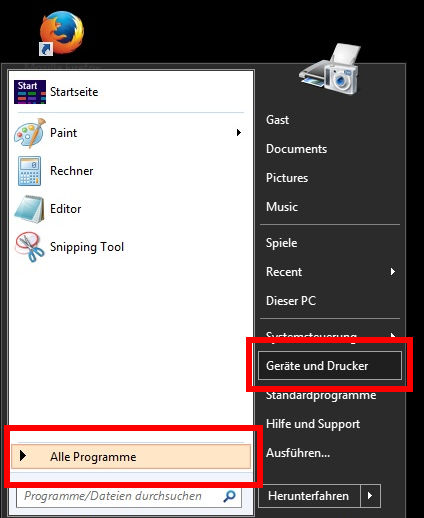Click the Programme/Dateien durchsuchen search field
Viewport: 424px width, 518px height.
[129, 496]
